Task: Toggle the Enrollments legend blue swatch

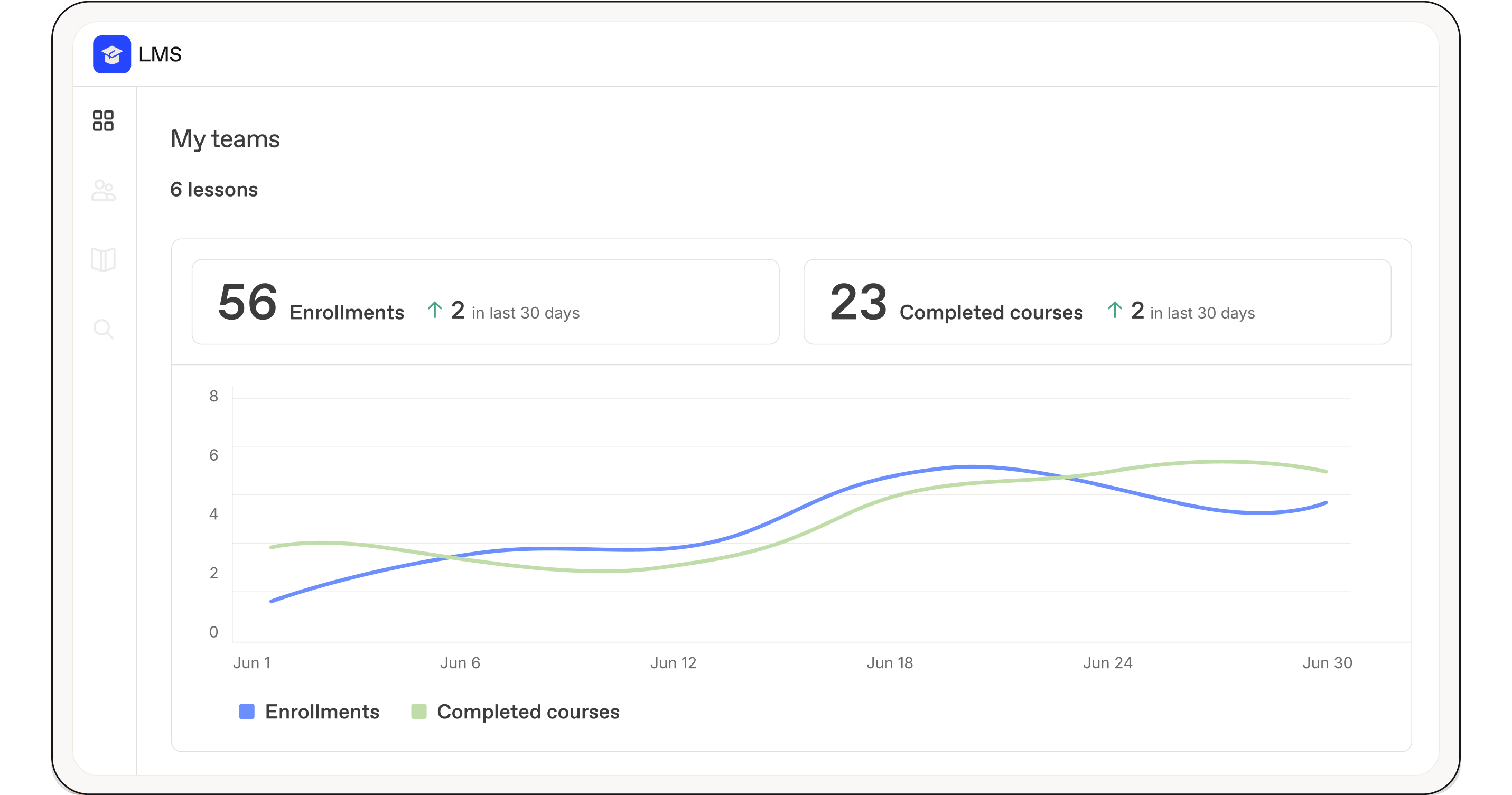Action: click(247, 712)
